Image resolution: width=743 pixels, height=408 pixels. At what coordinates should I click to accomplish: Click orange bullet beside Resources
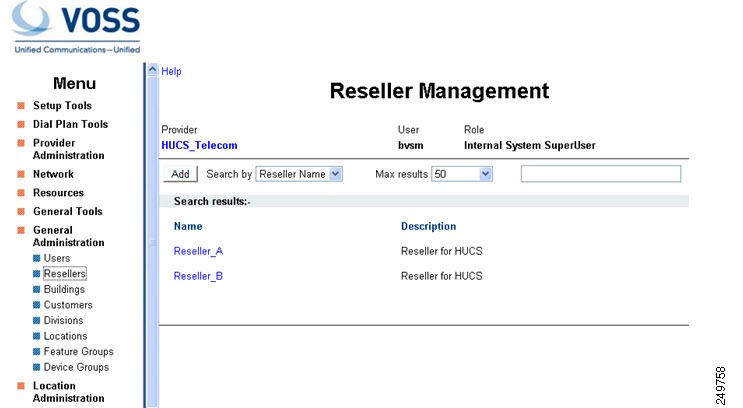21,192
